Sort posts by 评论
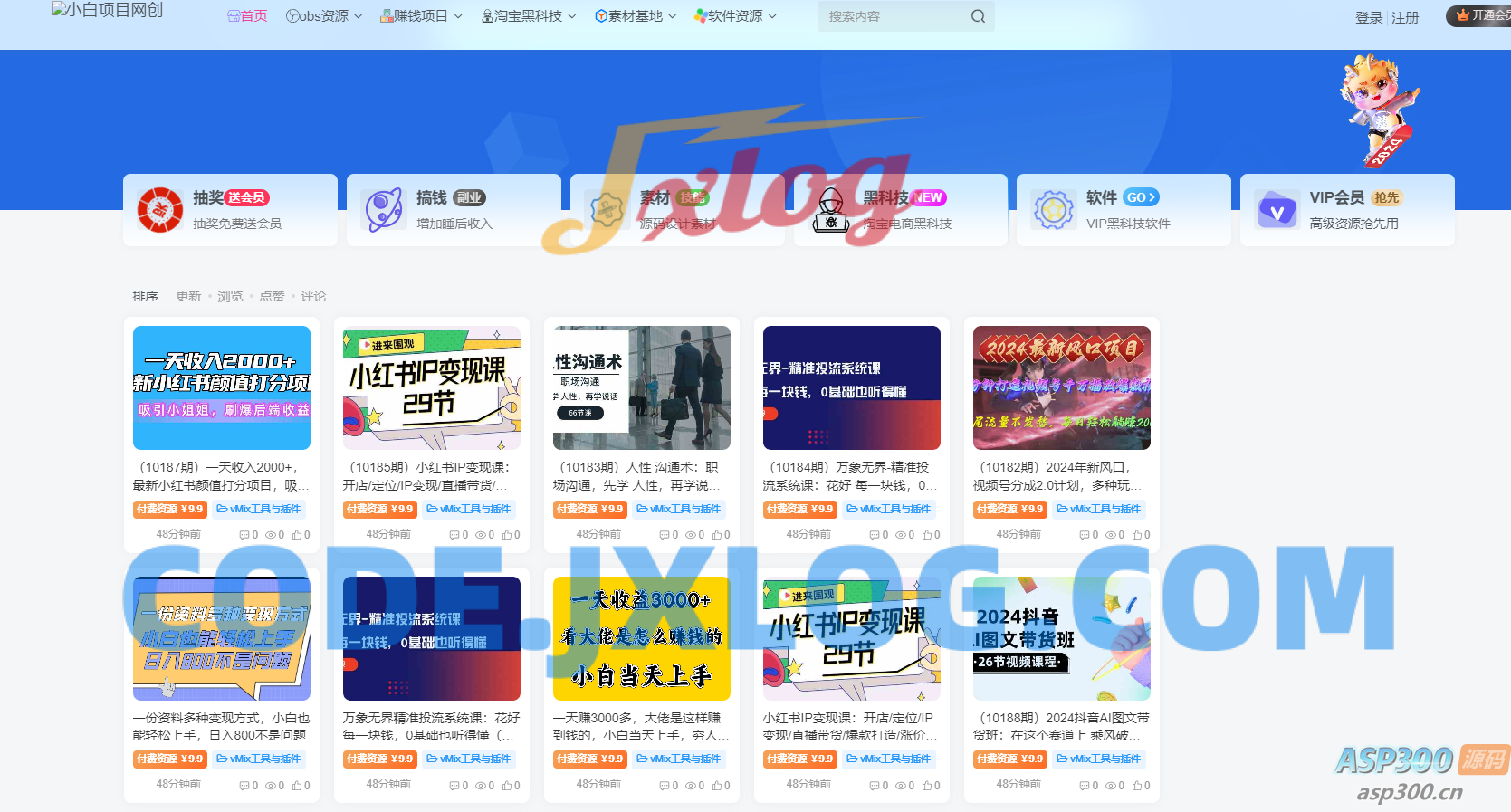The width and height of the screenshot is (1511, 812). 313,296
